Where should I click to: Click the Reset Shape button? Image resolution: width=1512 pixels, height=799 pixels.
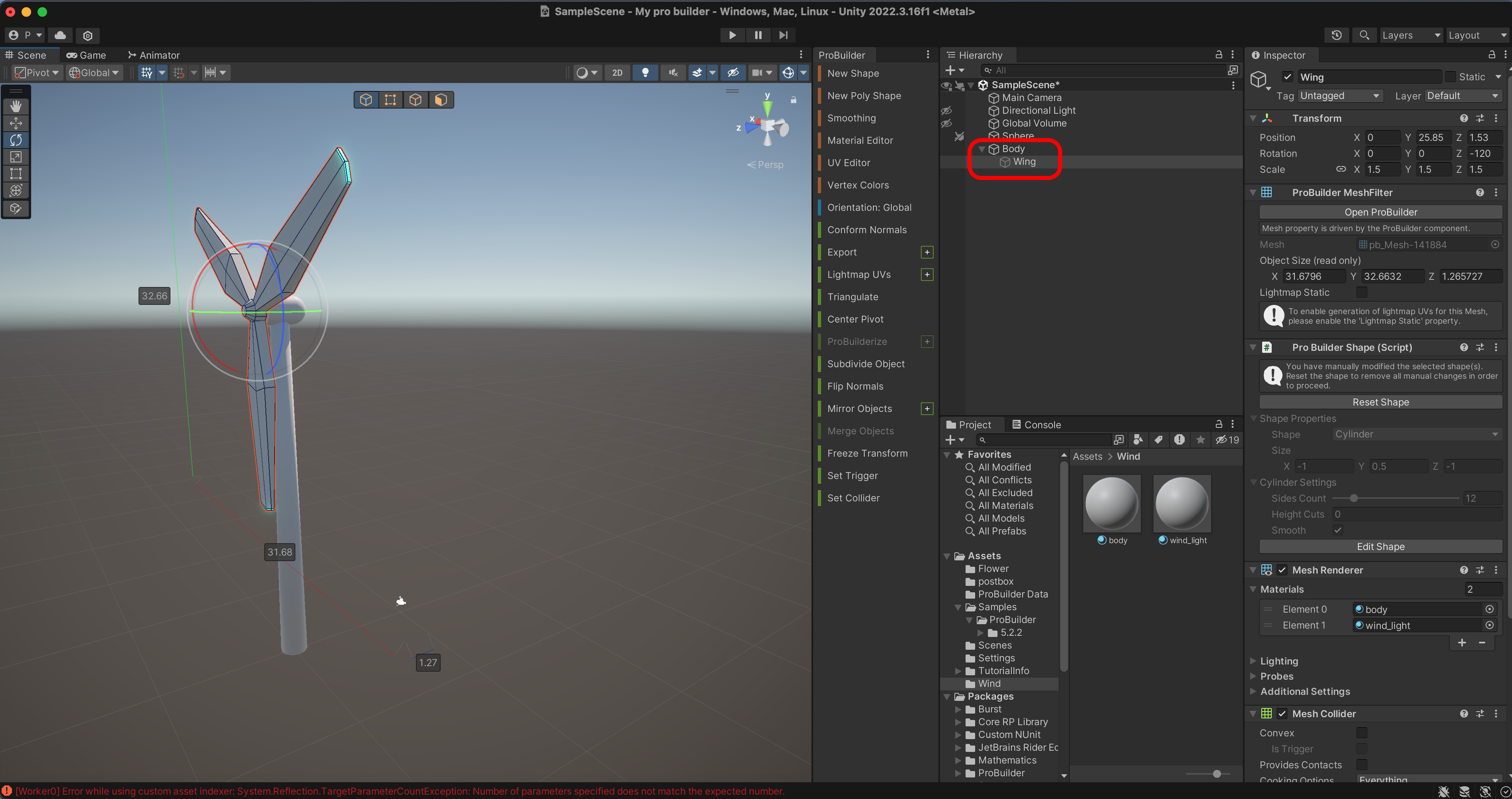1380,402
